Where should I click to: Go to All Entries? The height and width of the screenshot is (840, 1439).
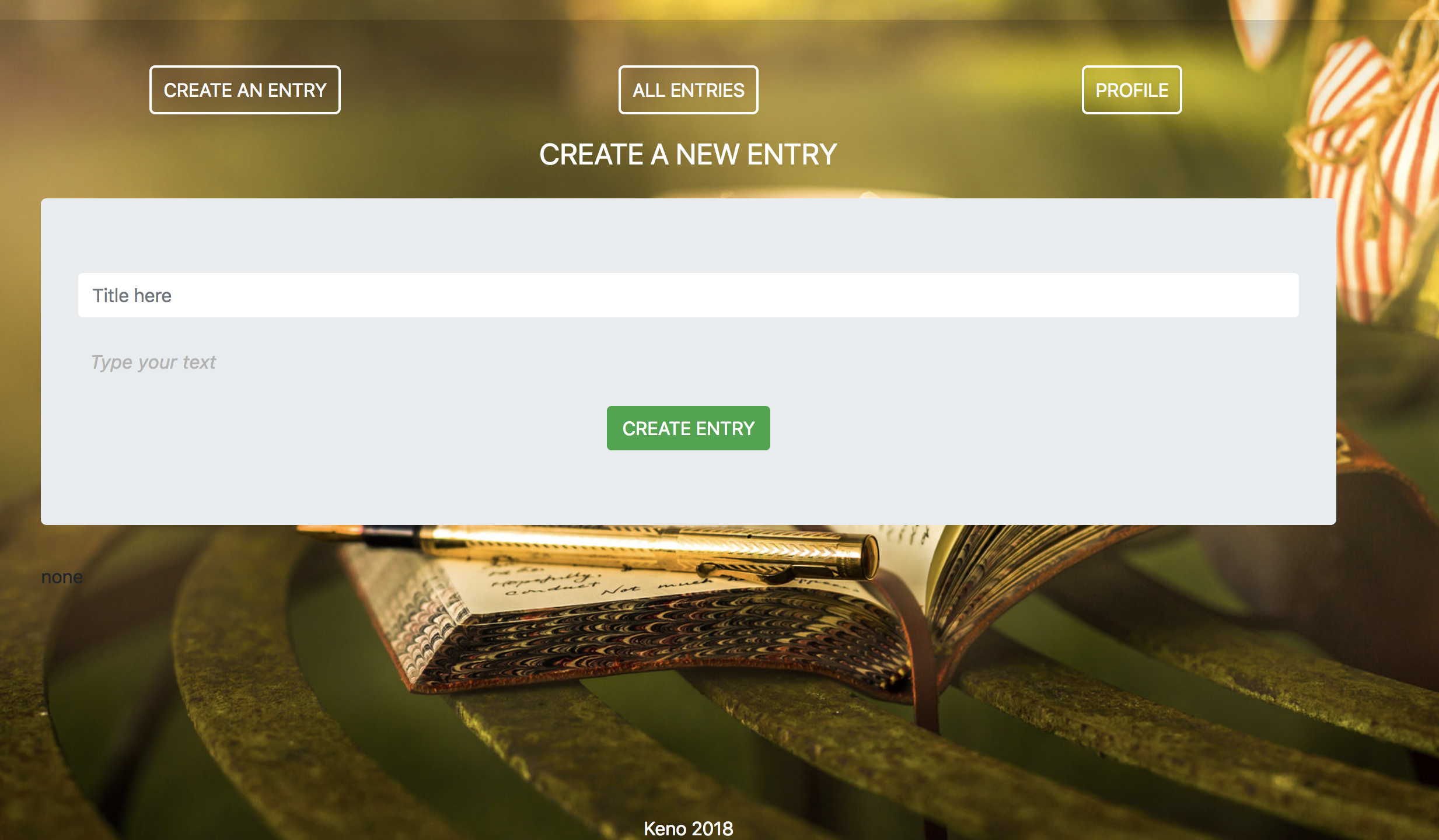tap(688, 90)
